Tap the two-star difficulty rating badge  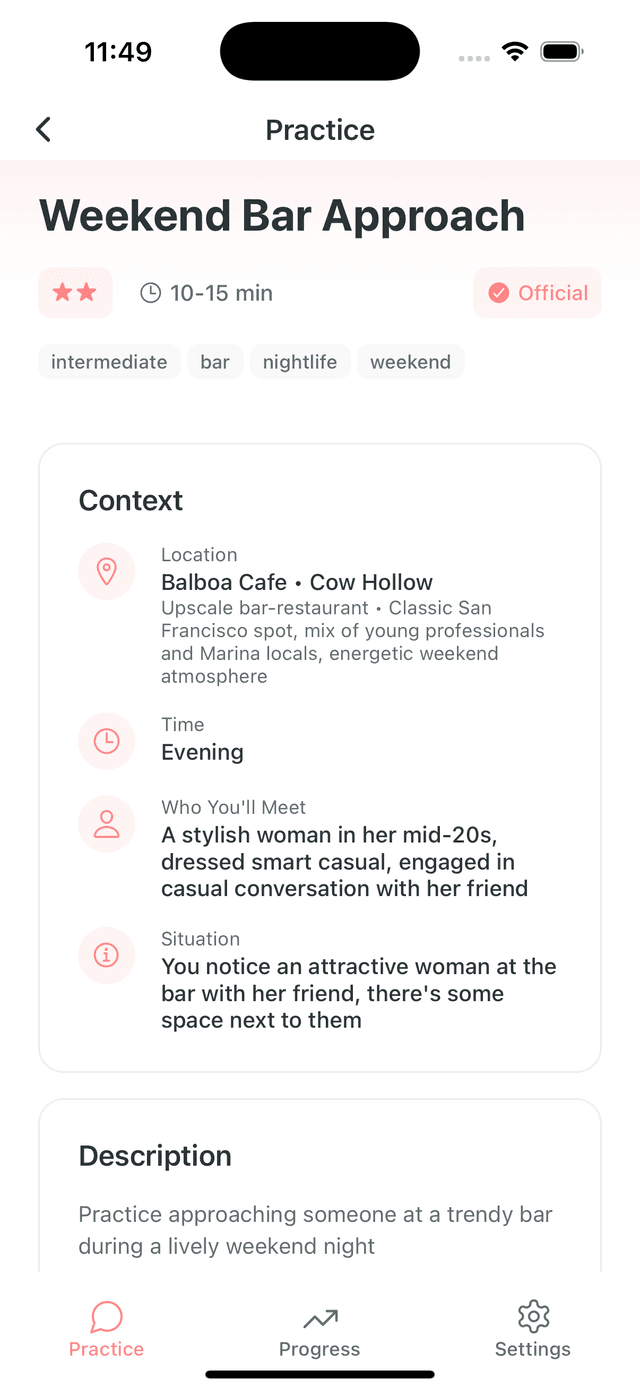tap(75, 293)
